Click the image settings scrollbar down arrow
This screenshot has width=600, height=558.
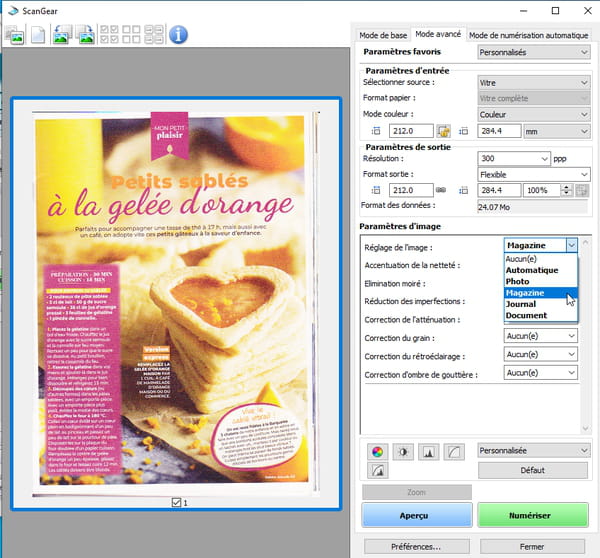[585, 429]
